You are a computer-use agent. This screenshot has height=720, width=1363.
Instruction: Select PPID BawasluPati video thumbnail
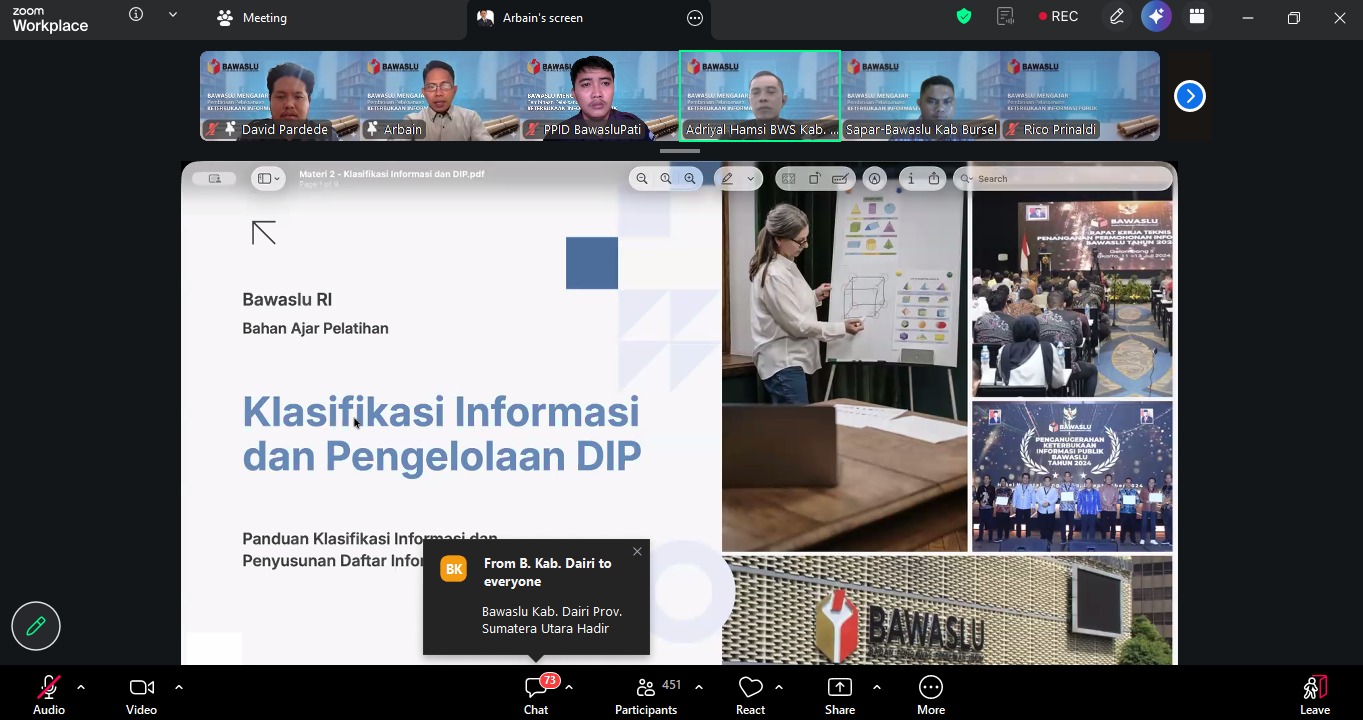click(x=600, y=95)
